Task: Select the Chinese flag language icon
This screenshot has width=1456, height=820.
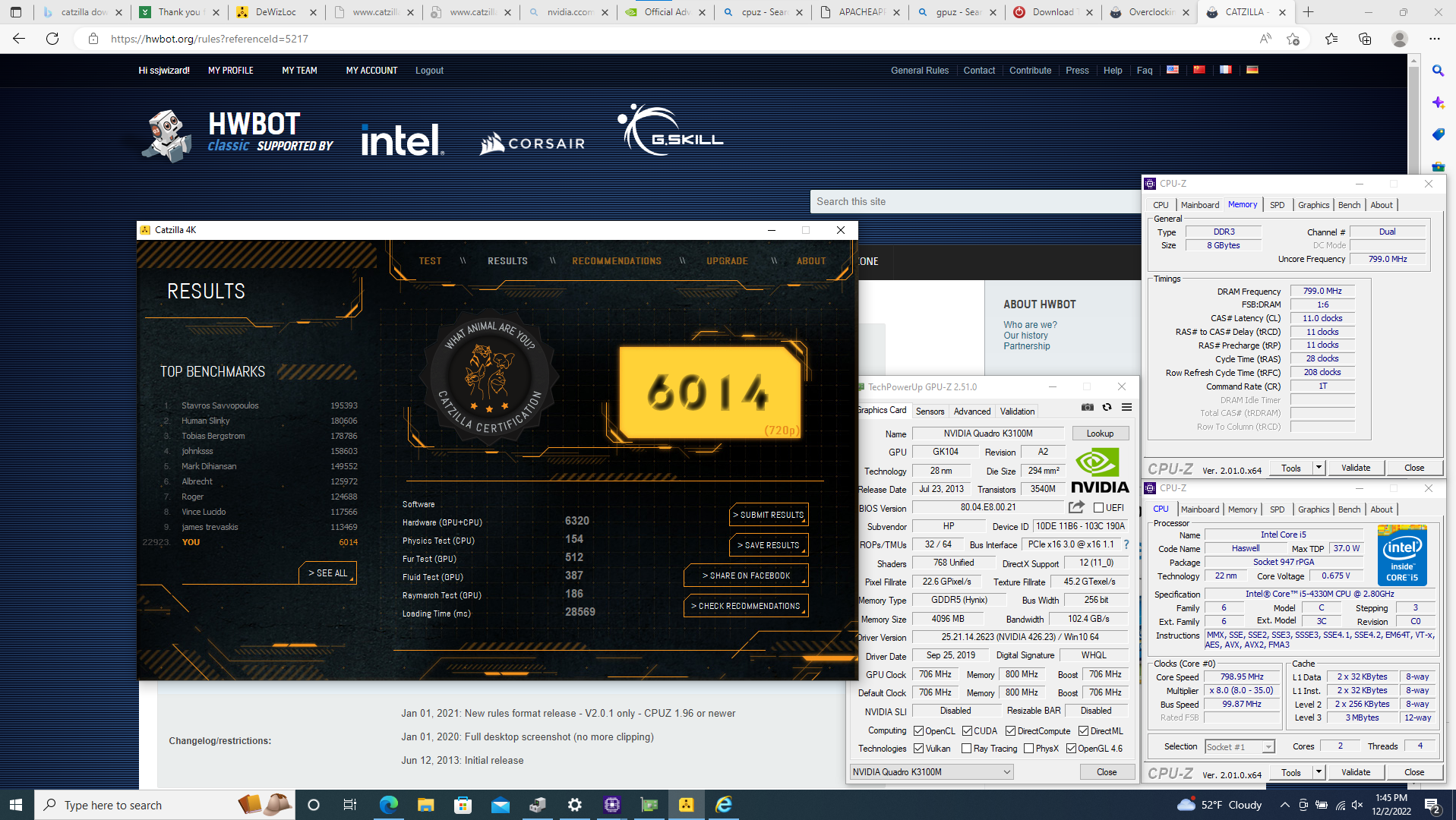Action: (1199, 70)
